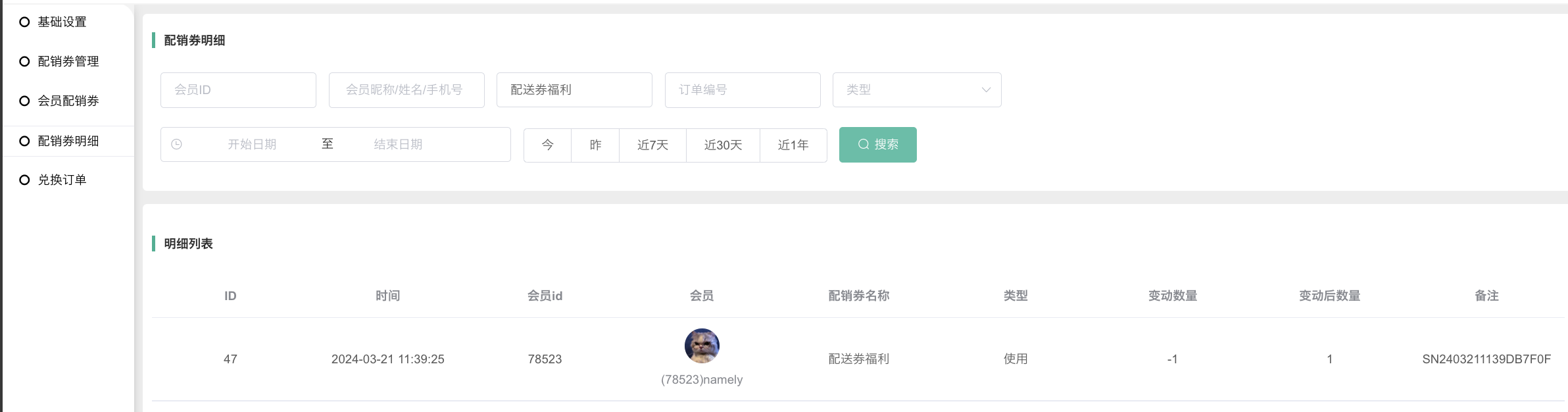Click the 会员昵称/姓名/手机号 search field
Image resolution: width=1568 pixels, height=412 pixels.
[x=406, y=90]
